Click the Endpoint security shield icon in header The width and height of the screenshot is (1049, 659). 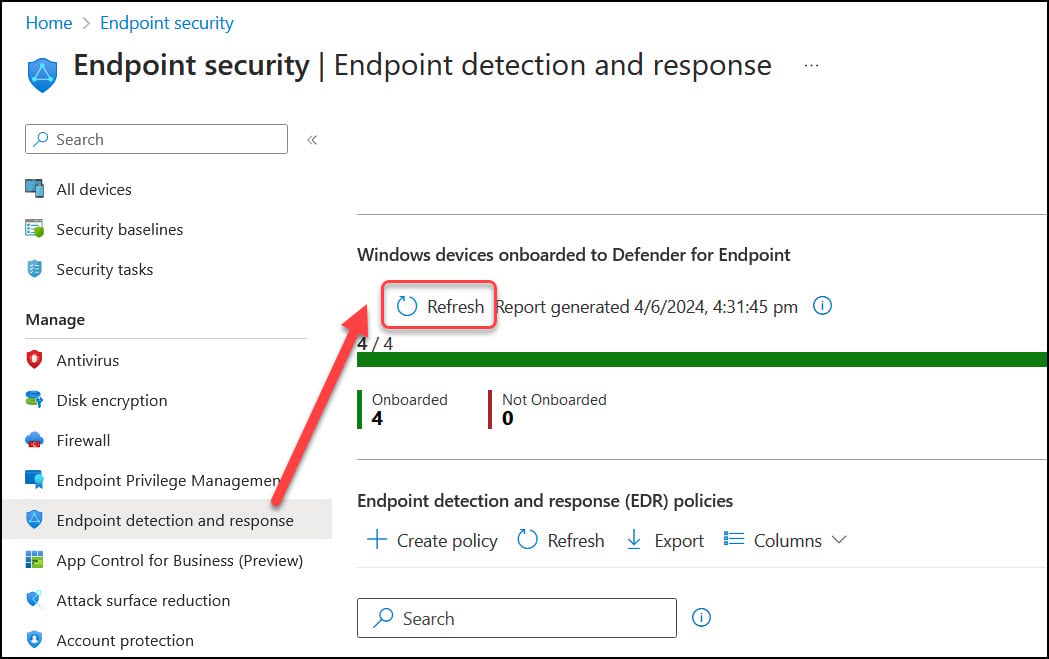pyautogui.click(x=42, y=74)
